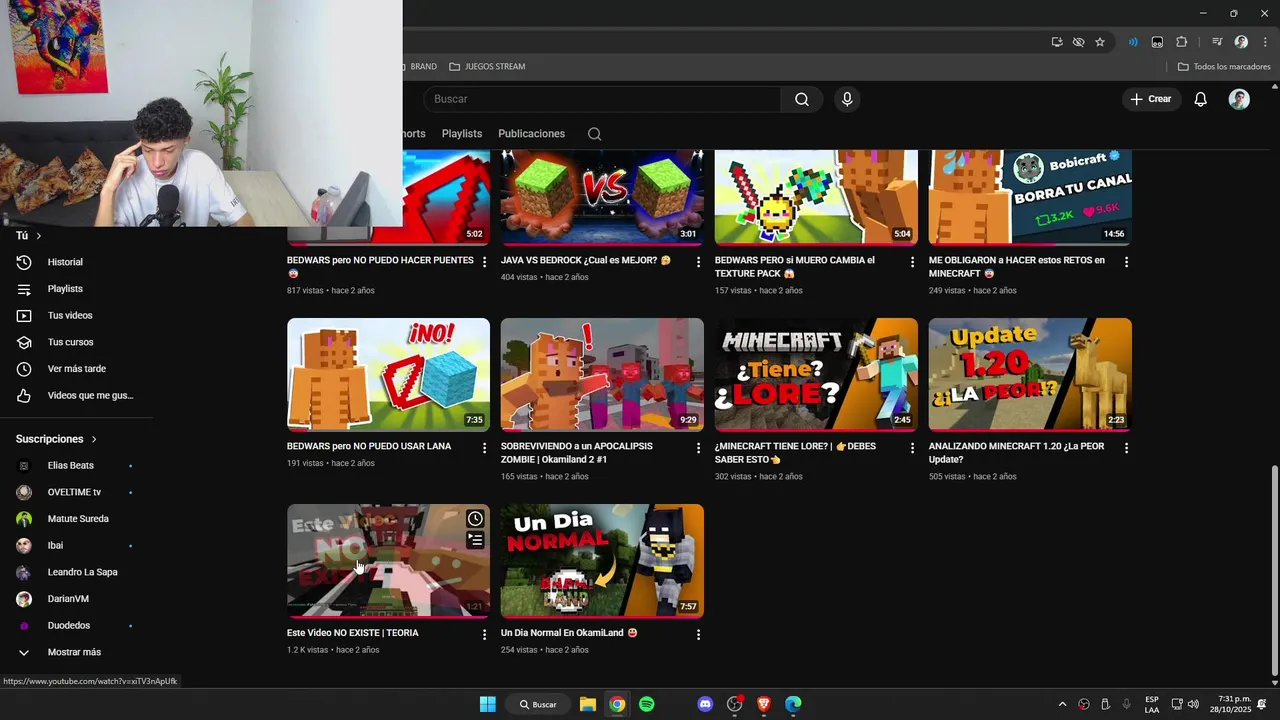Open Chrome media control icon
The height and width of the screenshot is (720, 1280).
click(x=1217, y=42)
